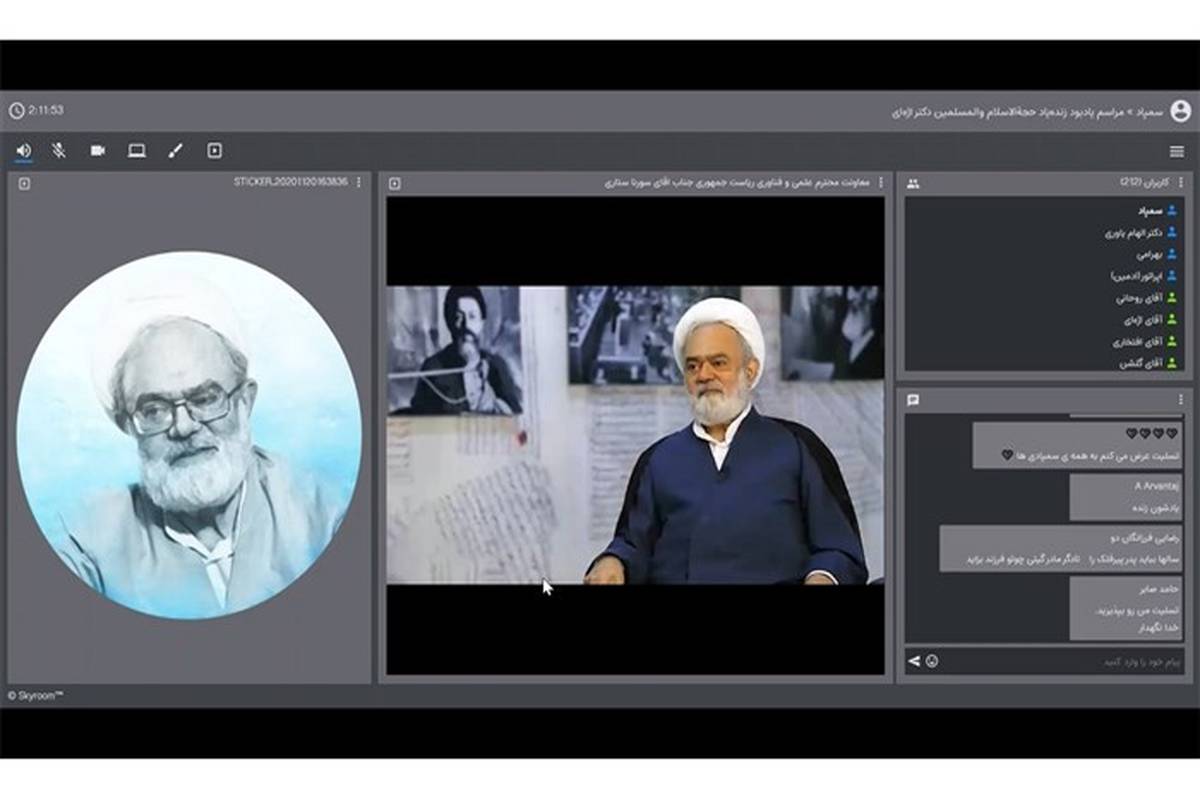This screenshot has width=1200, height=799.
Task: Click the media playback toolbar icon
Action: tap(214, 151)
